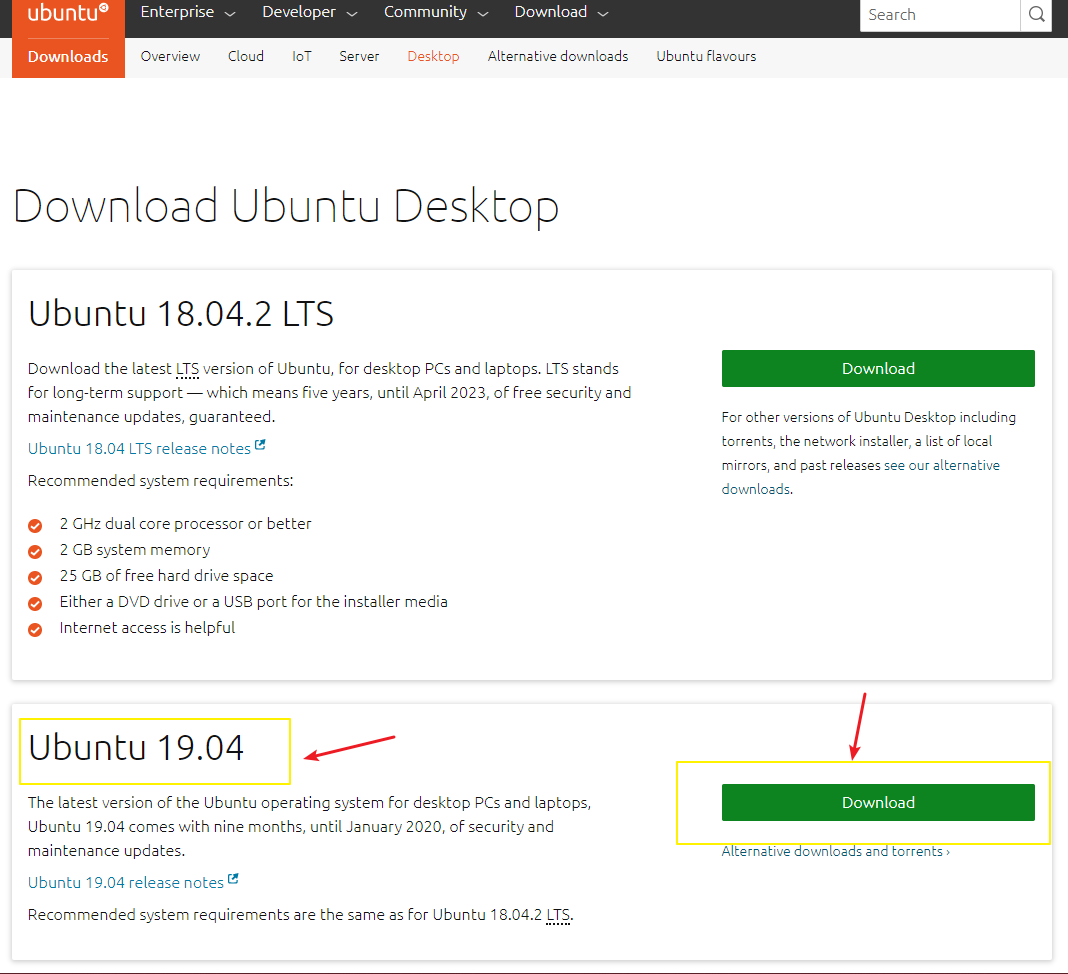Click external link icon beside 19.04 release notes

coord(233,879)
